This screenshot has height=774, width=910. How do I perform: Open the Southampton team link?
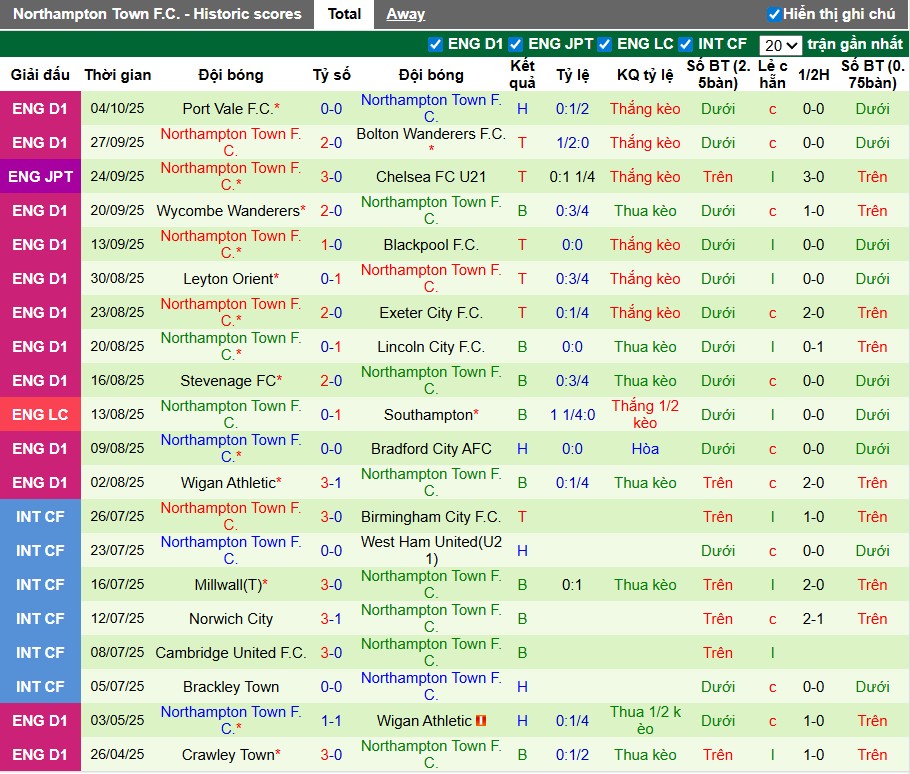pyautogui.click(x=427, y=415)
